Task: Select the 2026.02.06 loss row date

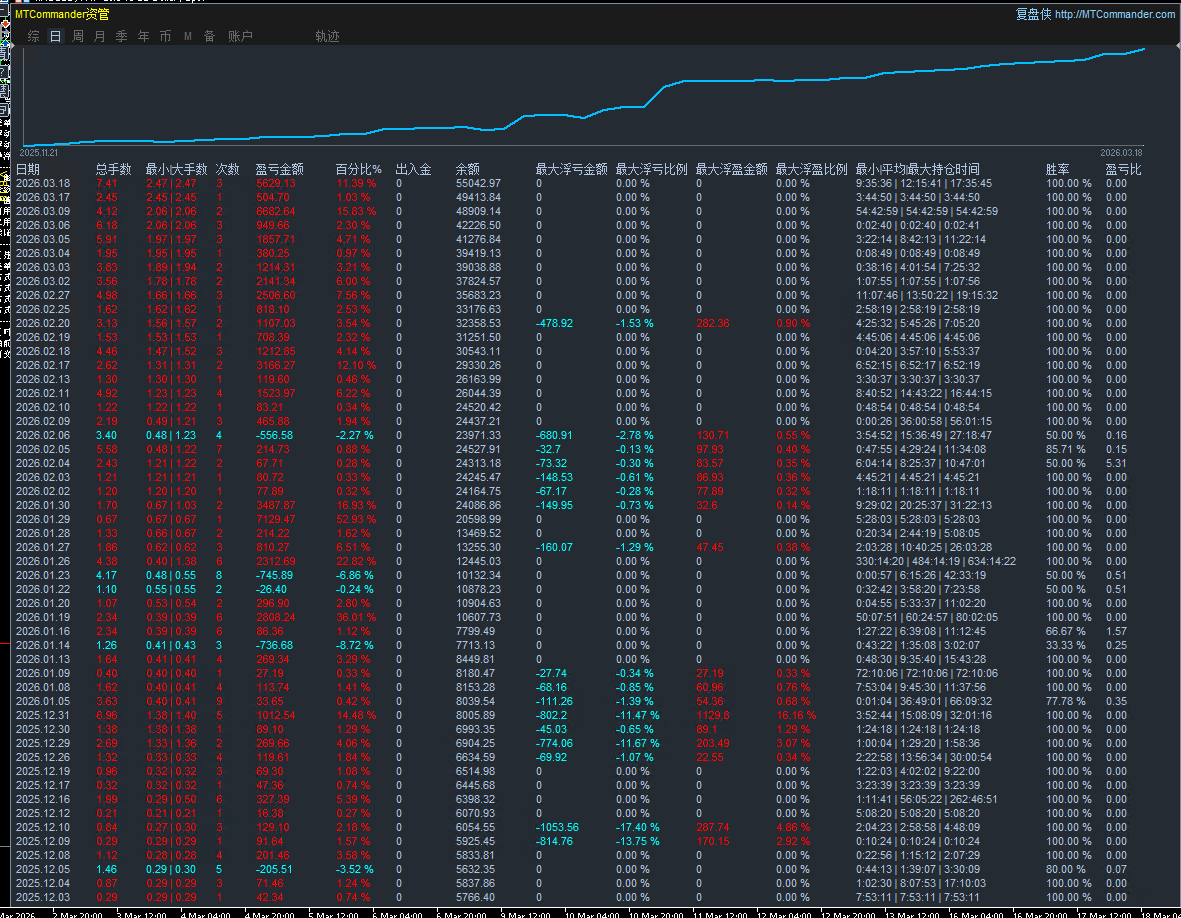Action: coord(42,435)
